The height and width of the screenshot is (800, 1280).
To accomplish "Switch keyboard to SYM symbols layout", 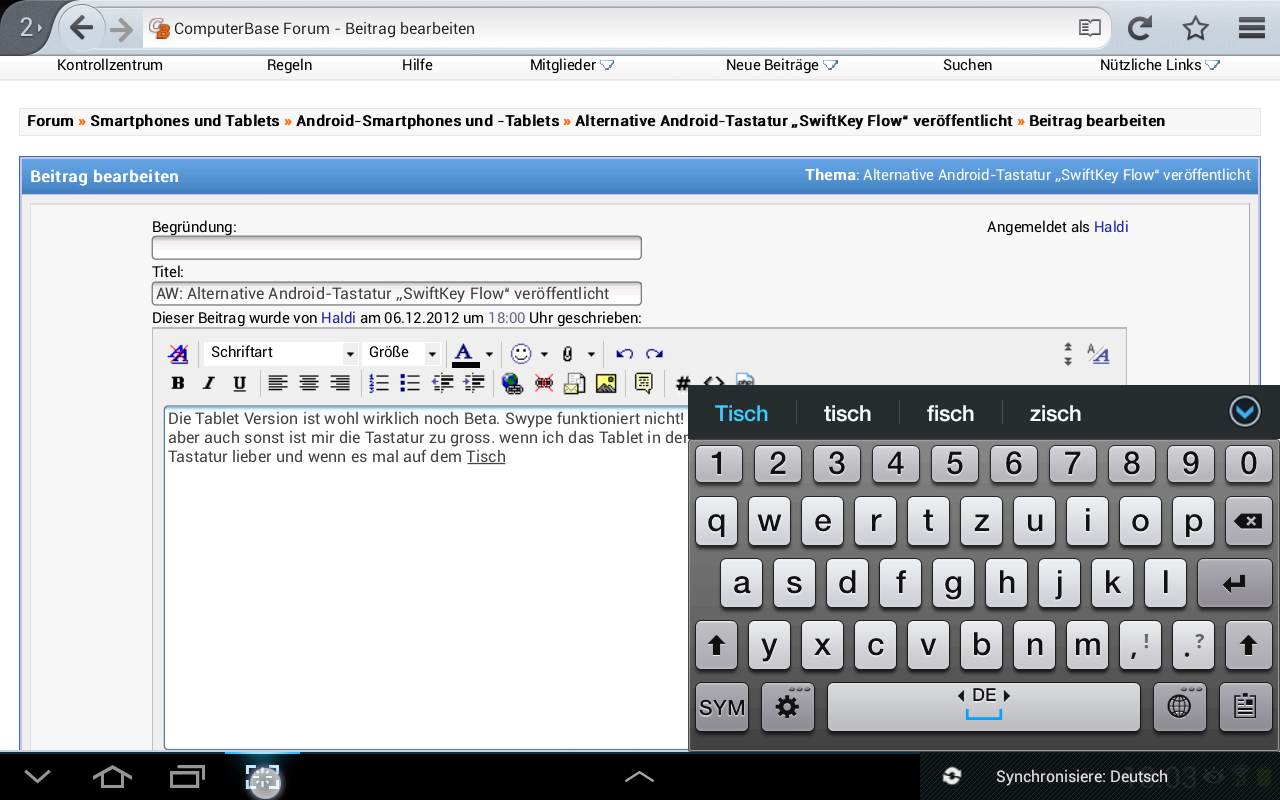I will point(722,707).
